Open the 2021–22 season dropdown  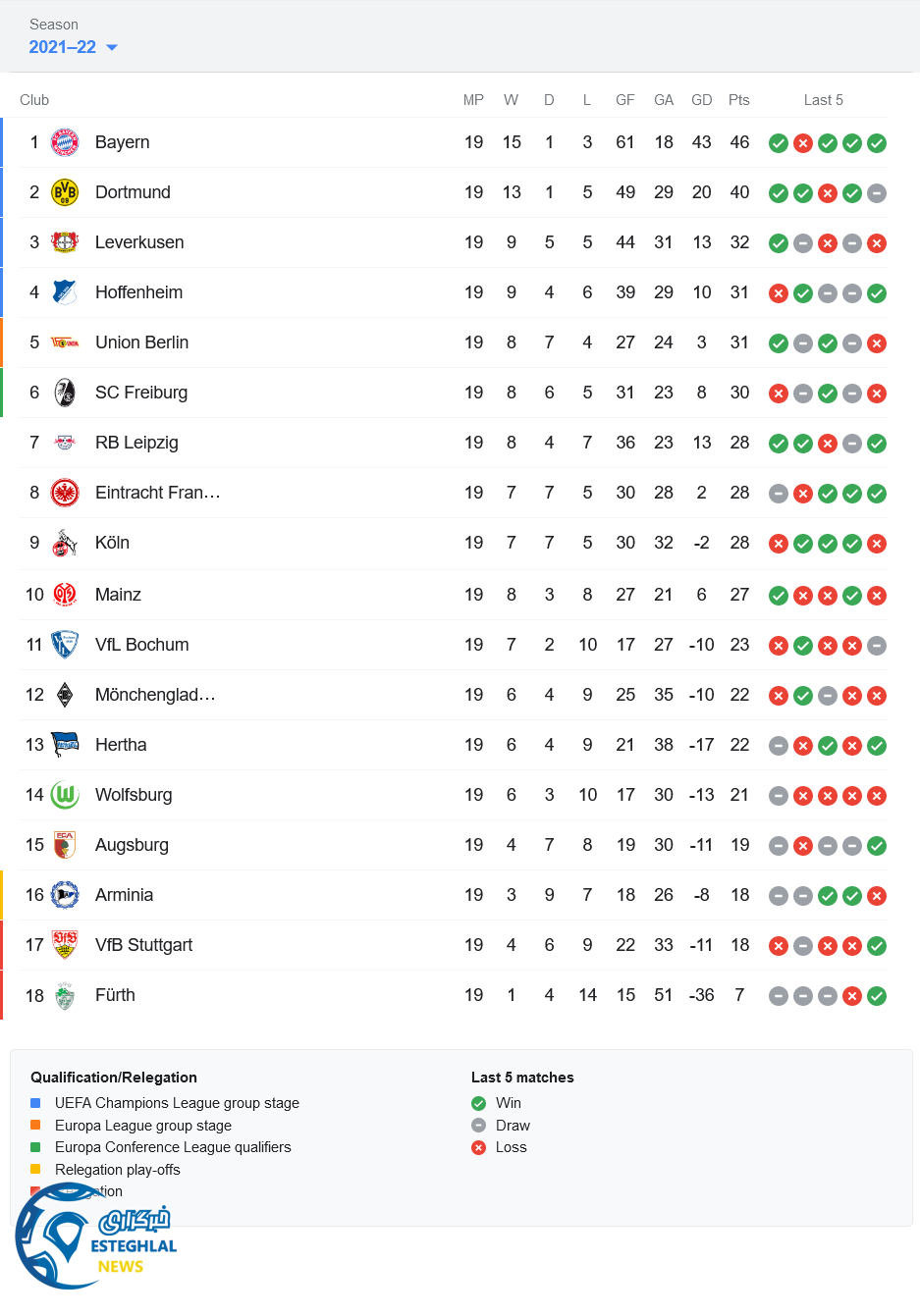click(x=63, y=47)
